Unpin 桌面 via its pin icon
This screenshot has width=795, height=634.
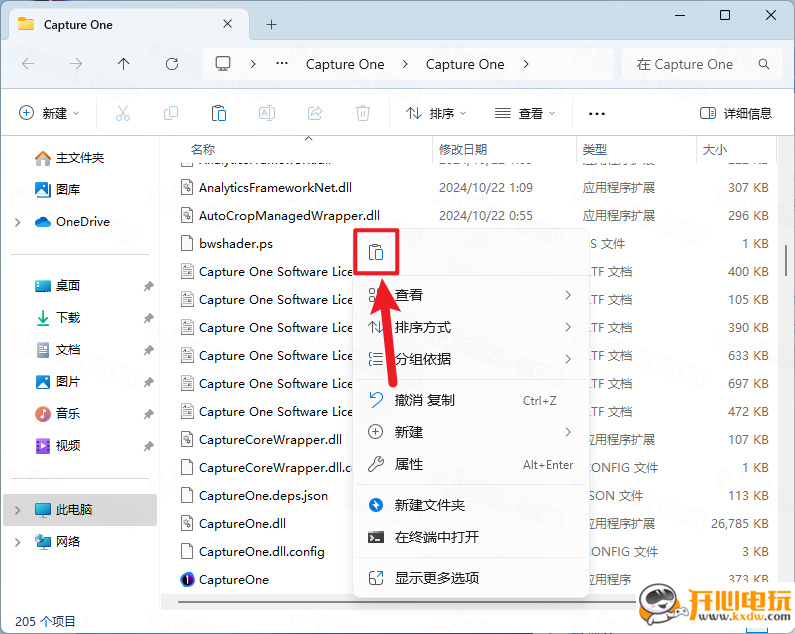pos(148,286)
